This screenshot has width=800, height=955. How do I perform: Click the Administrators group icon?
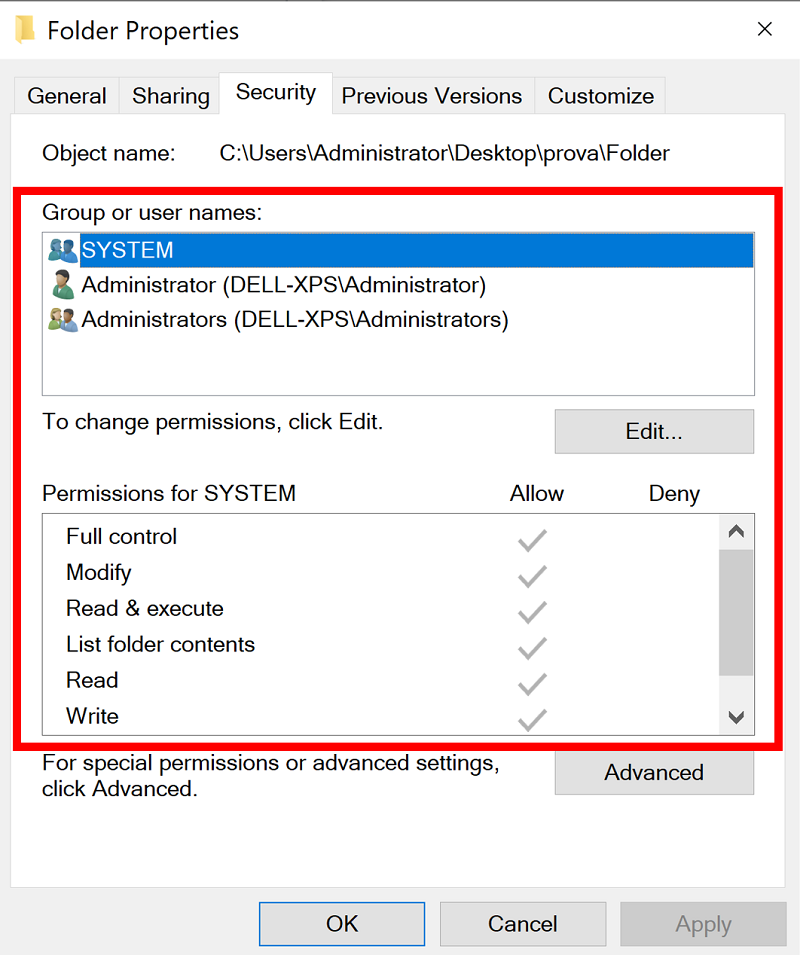62,320
